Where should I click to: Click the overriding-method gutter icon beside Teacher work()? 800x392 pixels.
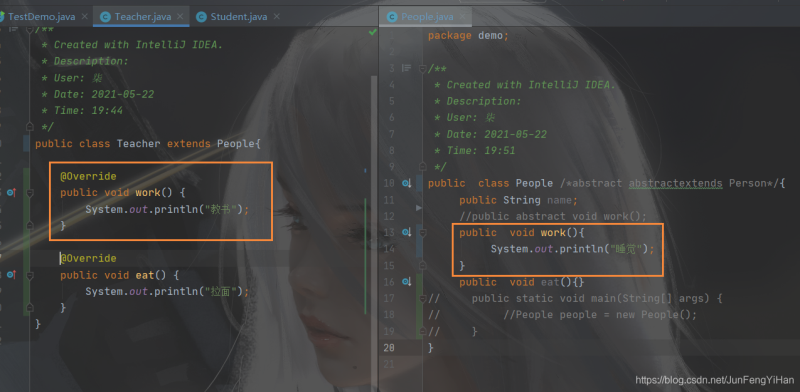point(11,192)
